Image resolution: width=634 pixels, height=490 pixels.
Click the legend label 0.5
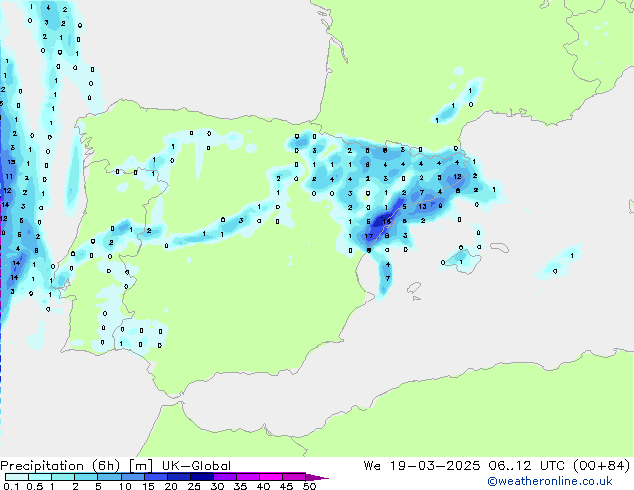coord(35,486)
